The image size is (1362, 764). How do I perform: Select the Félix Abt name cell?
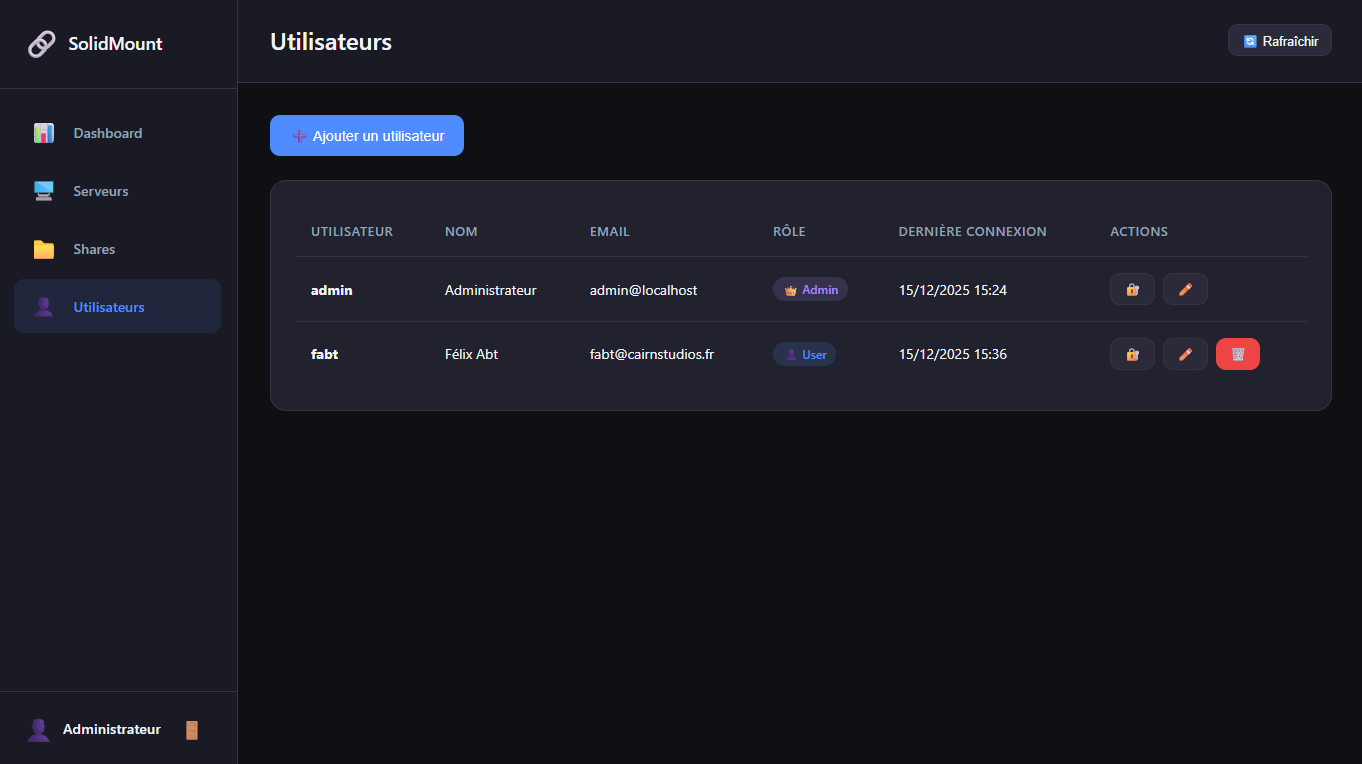click(471, 354)
